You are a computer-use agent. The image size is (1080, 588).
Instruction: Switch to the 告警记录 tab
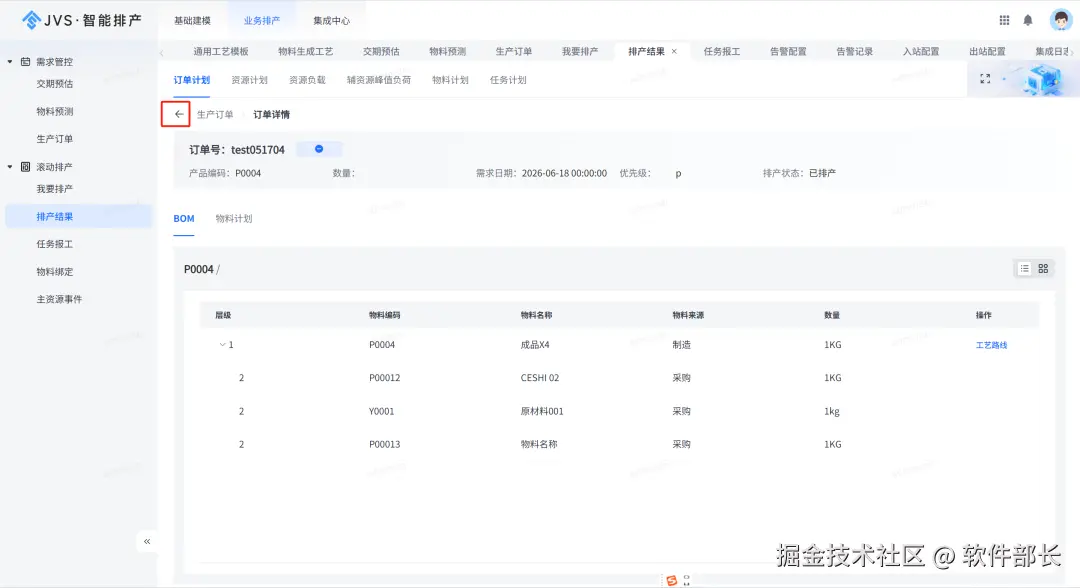point(855,51)
